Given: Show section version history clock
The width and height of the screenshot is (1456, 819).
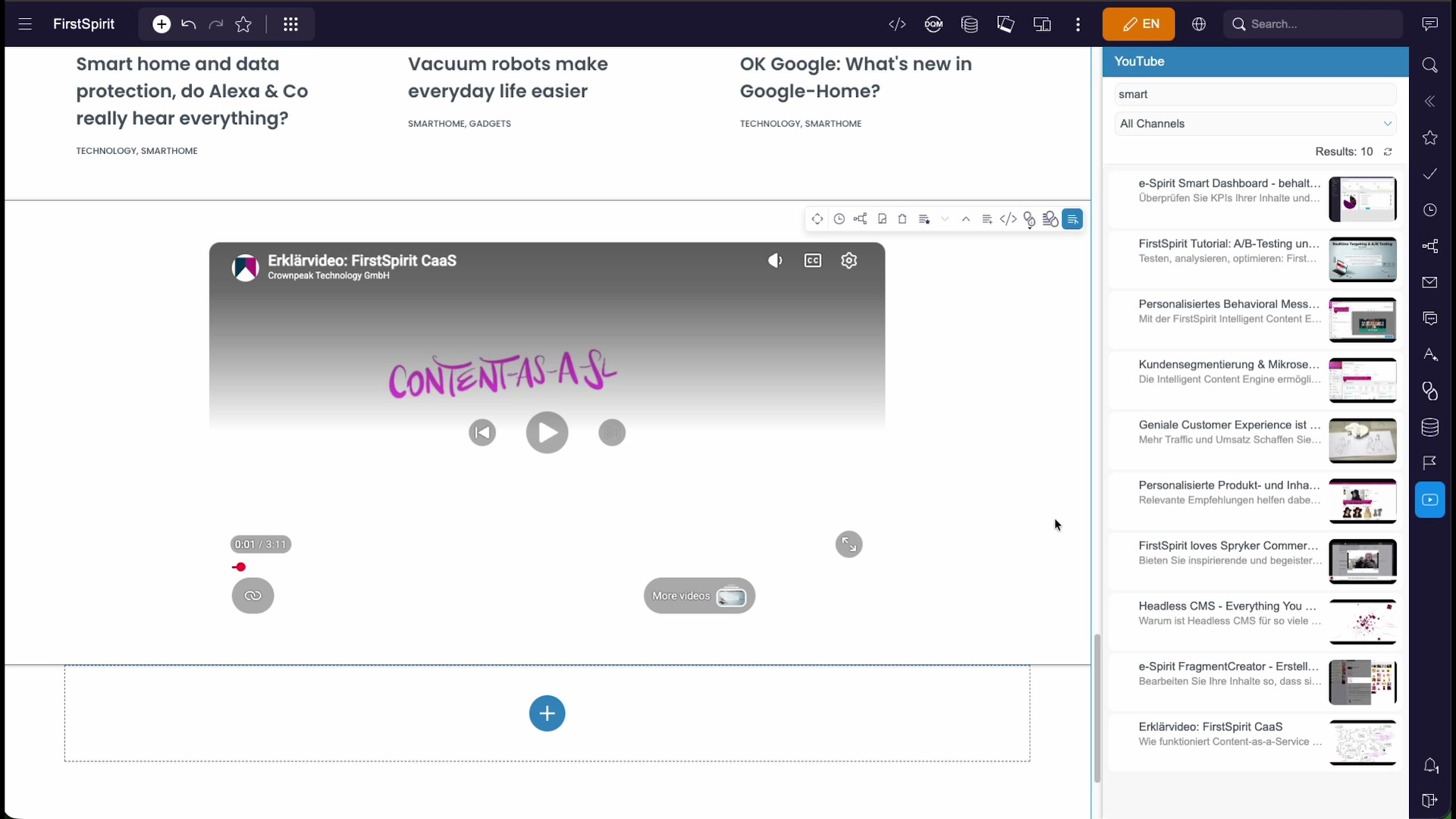Looking at the screenshot, I should pyautogui.click(x=839, y=219).
